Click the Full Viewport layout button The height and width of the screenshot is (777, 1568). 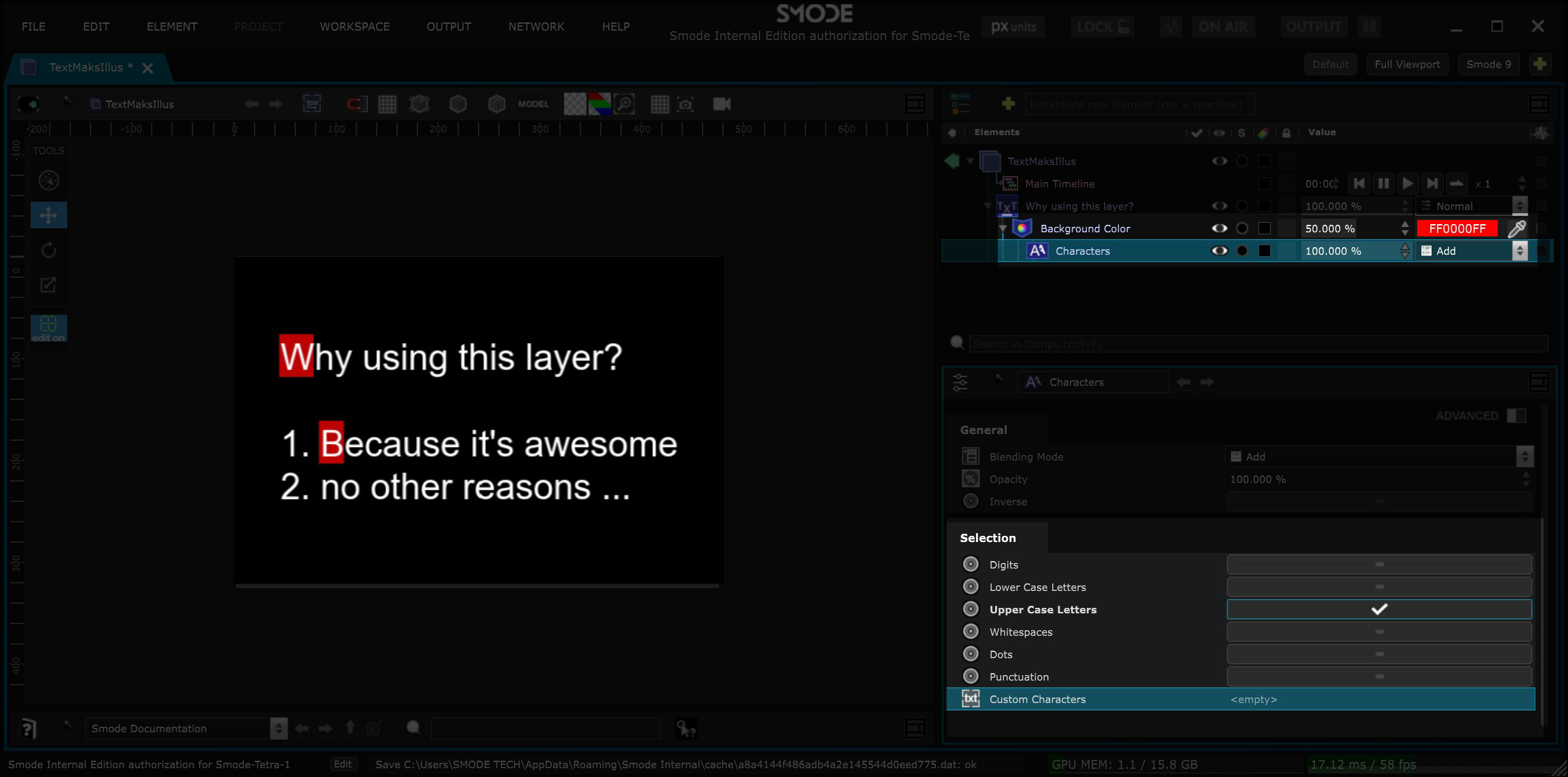pos(1406,65)
